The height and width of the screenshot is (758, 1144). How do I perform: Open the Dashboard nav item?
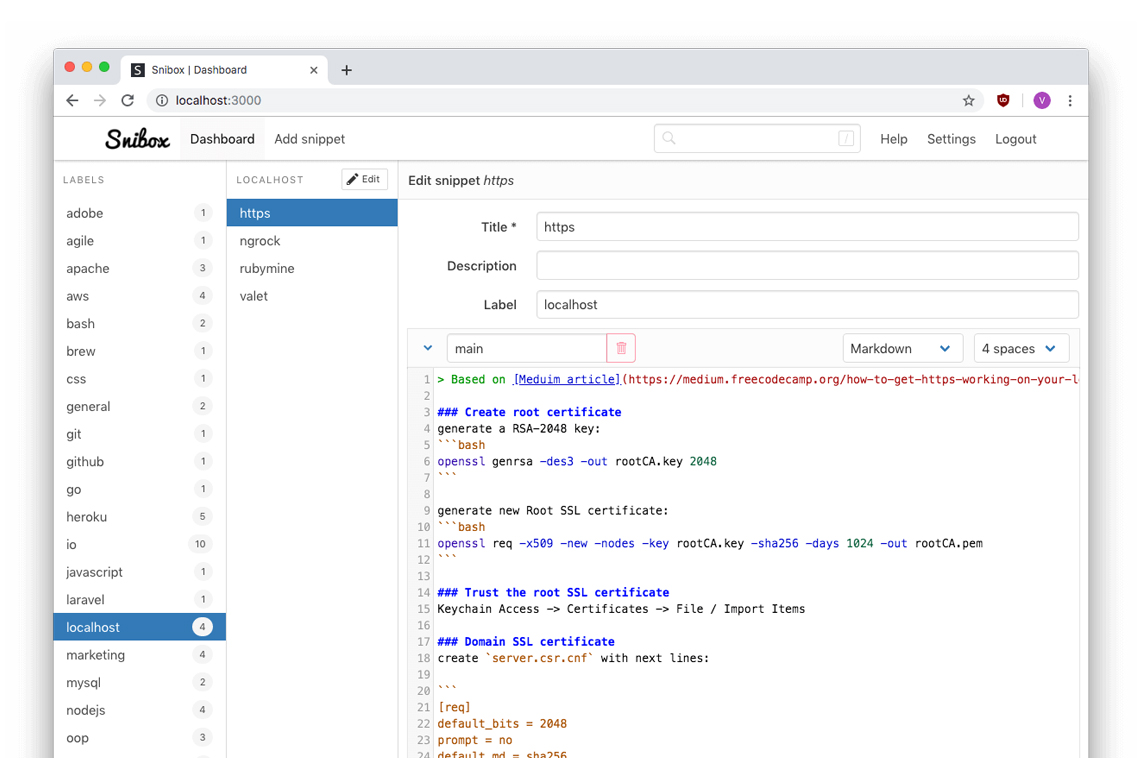223,139
